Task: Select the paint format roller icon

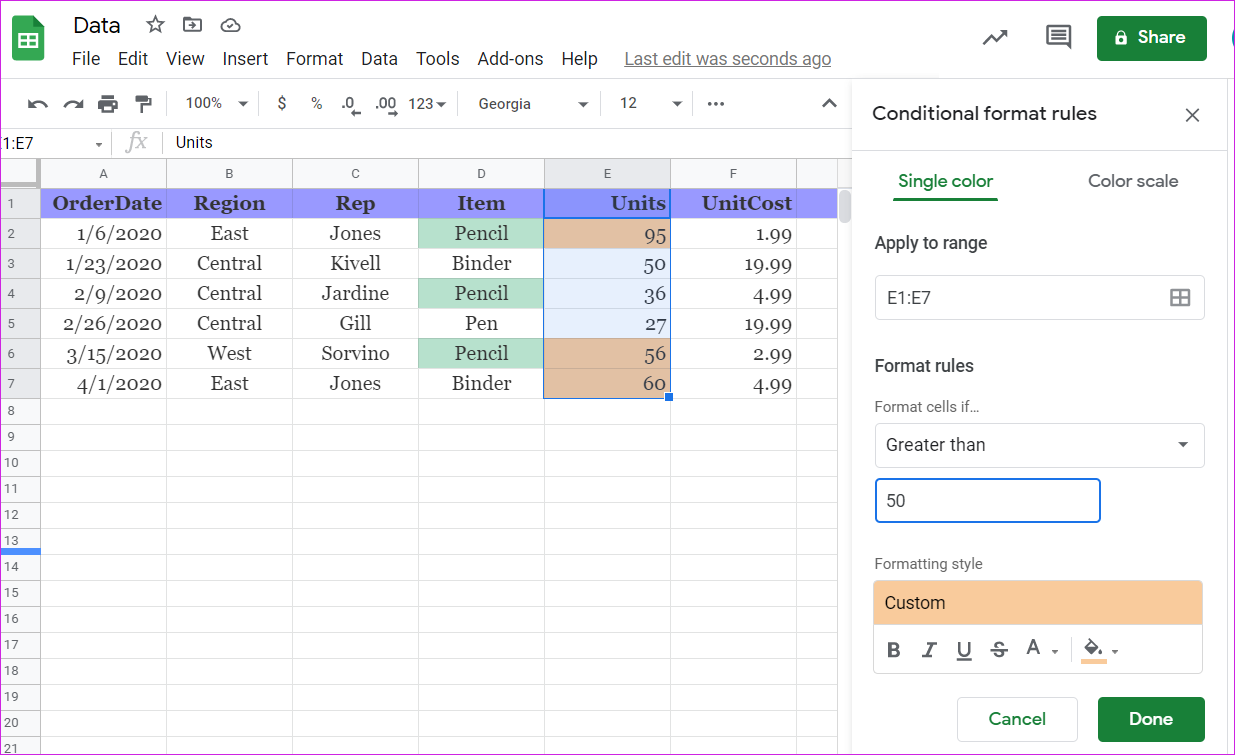Action: click(x=143, y=104)
